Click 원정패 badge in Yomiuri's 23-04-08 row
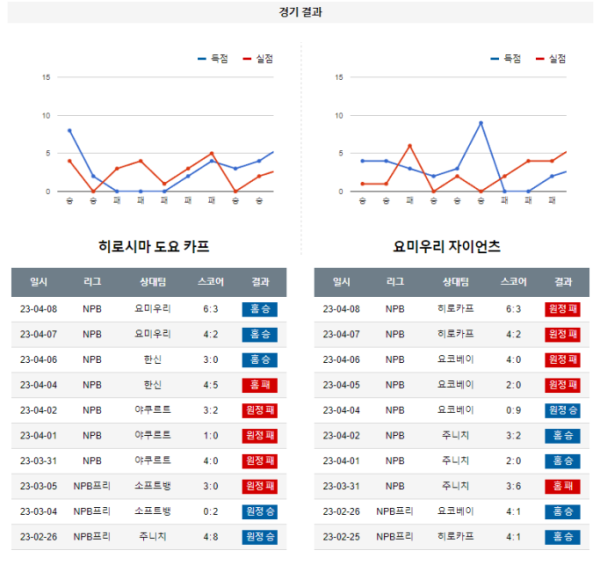 coord(562,309)
